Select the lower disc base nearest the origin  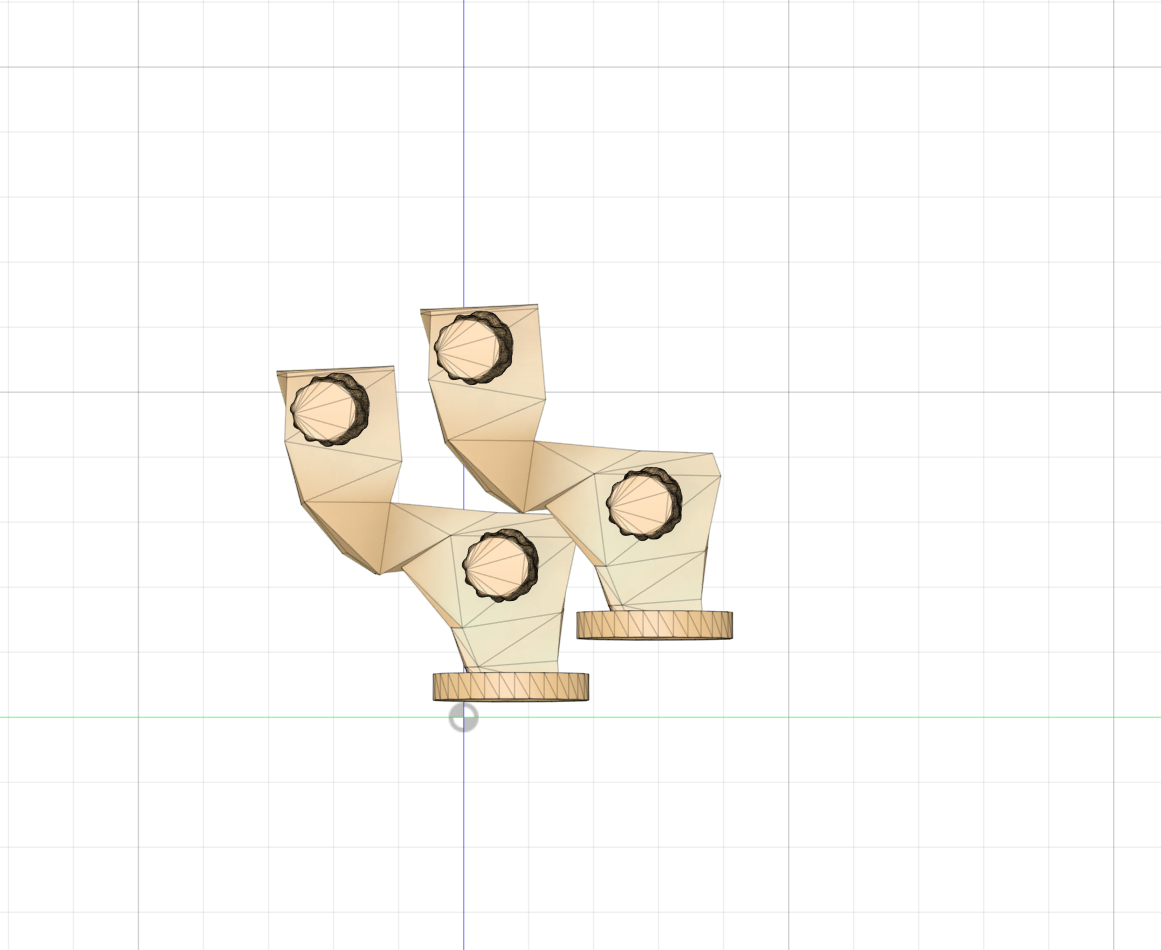pyautogui.click(x=510, y=686)
